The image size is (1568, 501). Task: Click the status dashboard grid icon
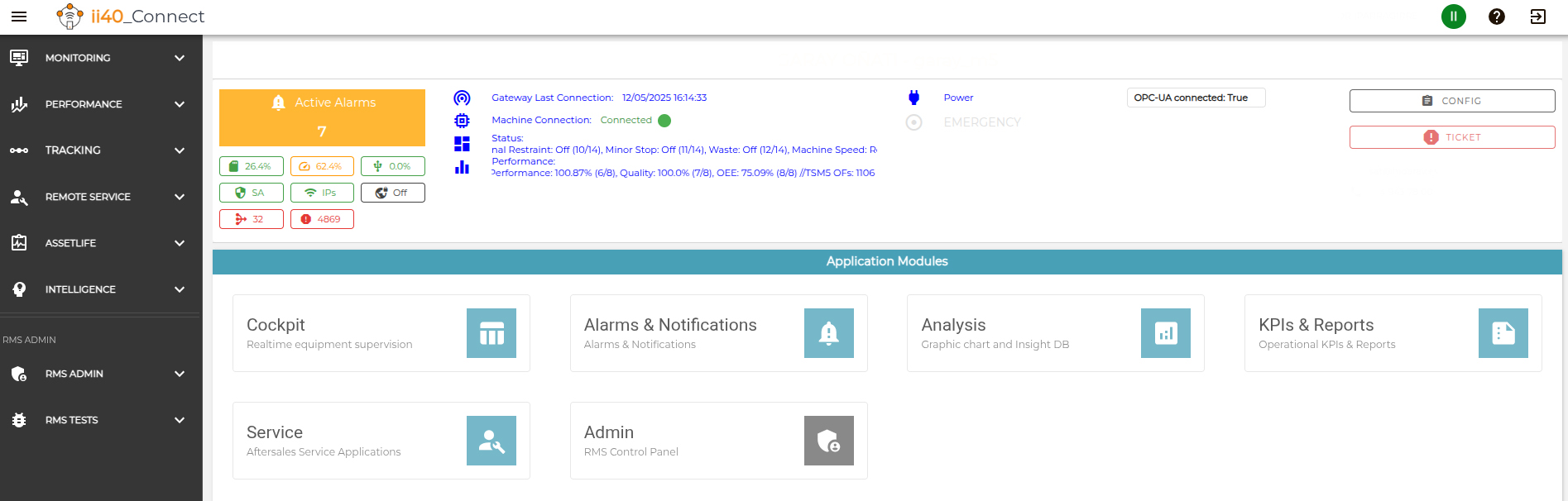tap(462, 144)
